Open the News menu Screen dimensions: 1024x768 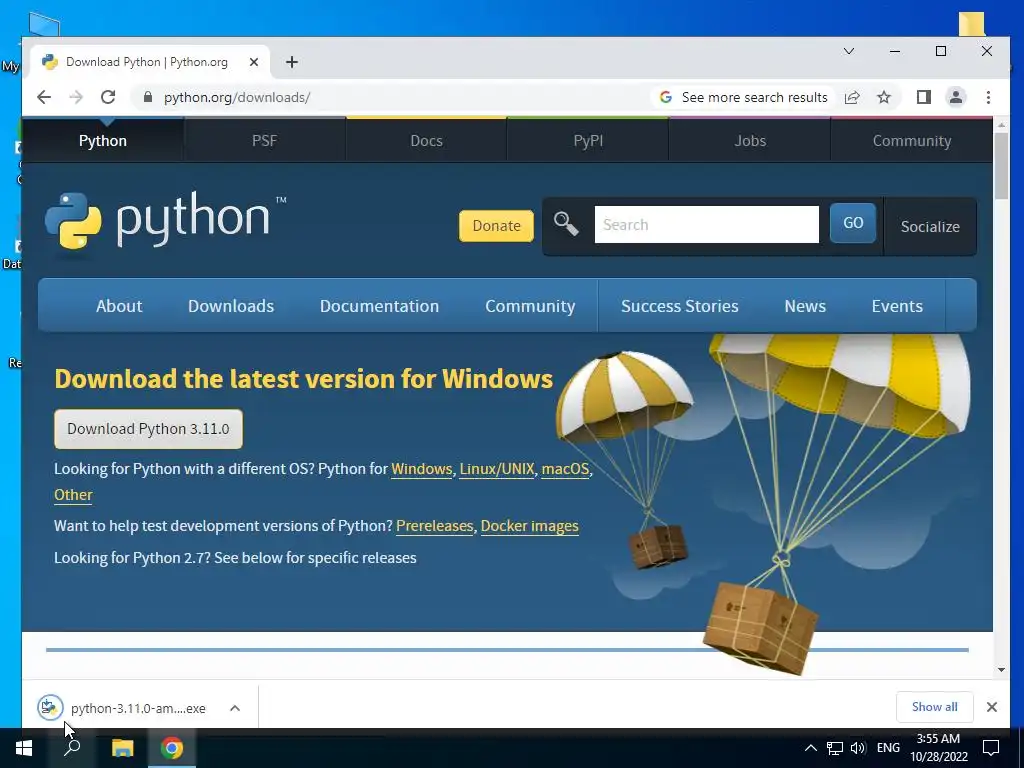[805, 306]
